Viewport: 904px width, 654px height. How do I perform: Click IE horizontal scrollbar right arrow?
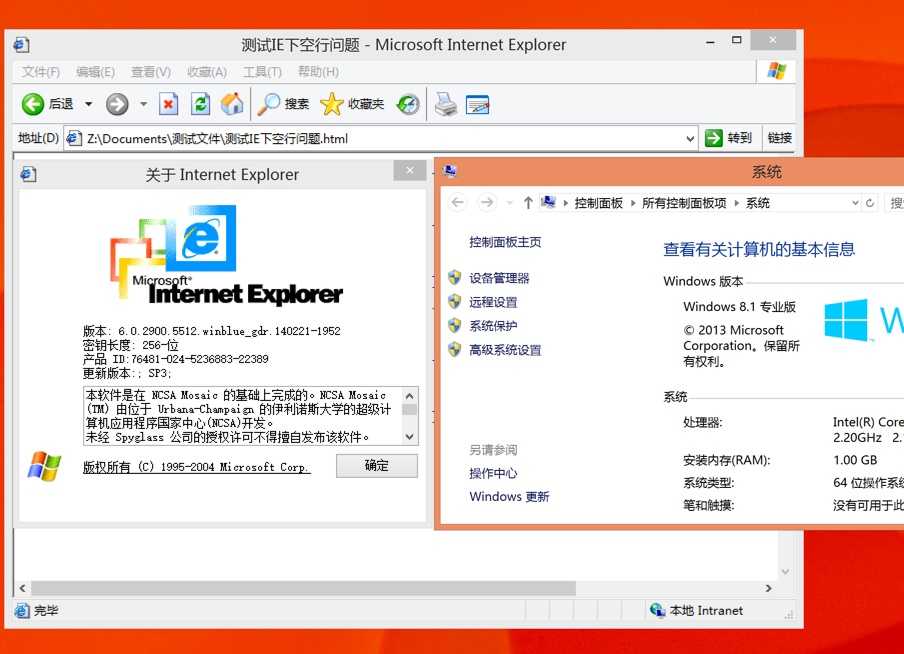pos(769,588)
